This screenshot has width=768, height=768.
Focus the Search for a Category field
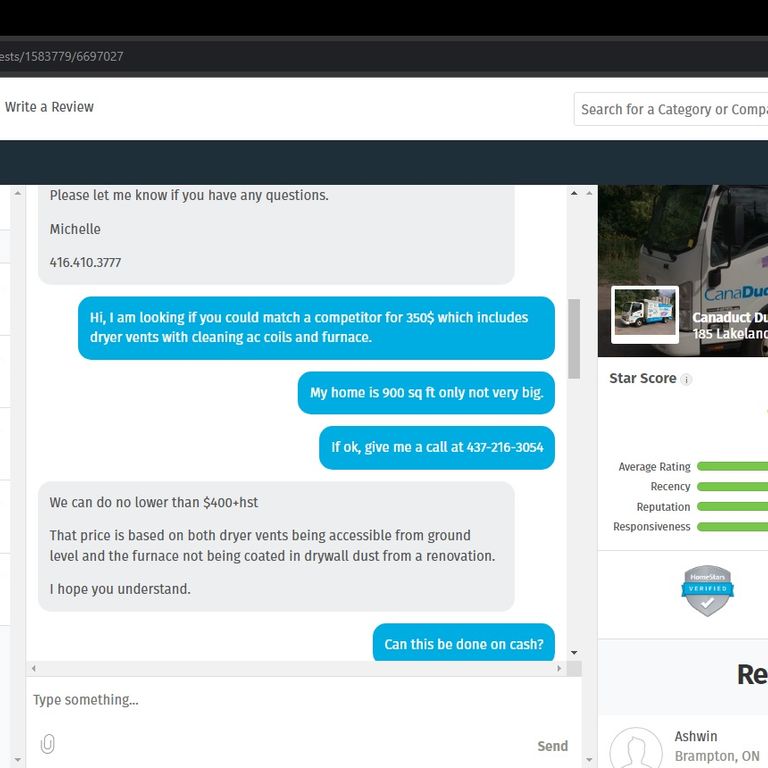click(x=672, y=109)
